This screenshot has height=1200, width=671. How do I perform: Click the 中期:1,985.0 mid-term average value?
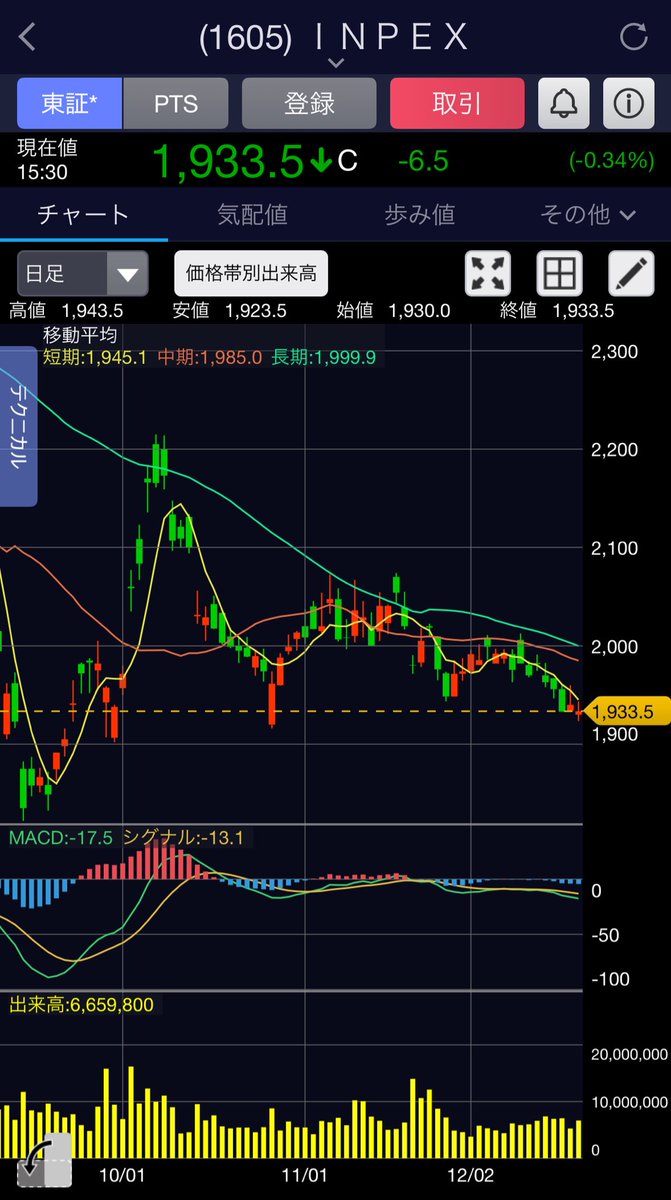(210, 356)
